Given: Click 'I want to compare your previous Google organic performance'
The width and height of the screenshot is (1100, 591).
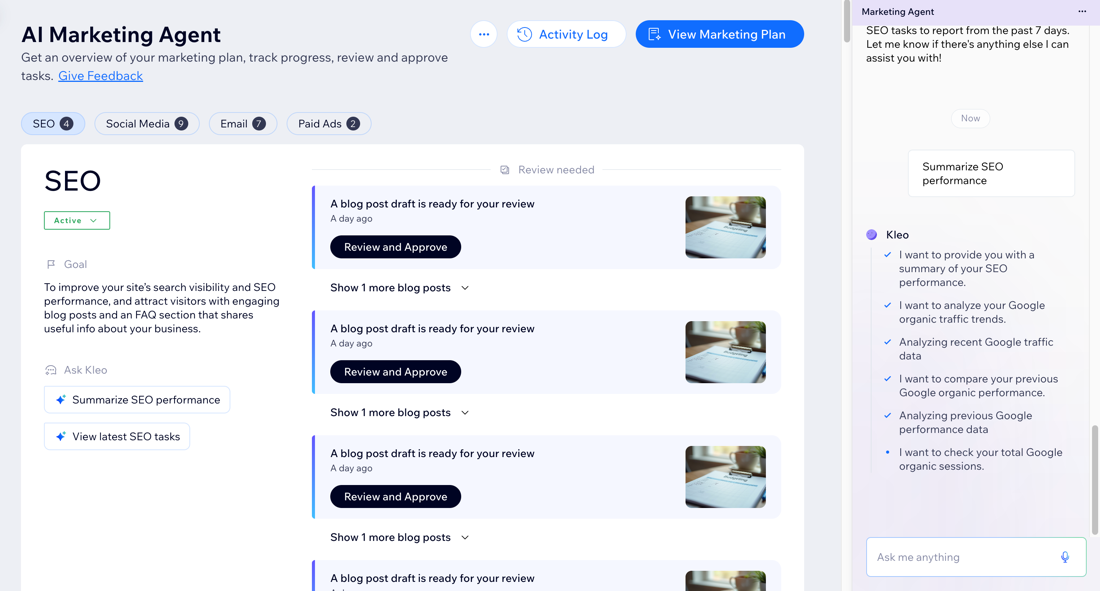Looking at the screenshot, I should click(978, 385).
